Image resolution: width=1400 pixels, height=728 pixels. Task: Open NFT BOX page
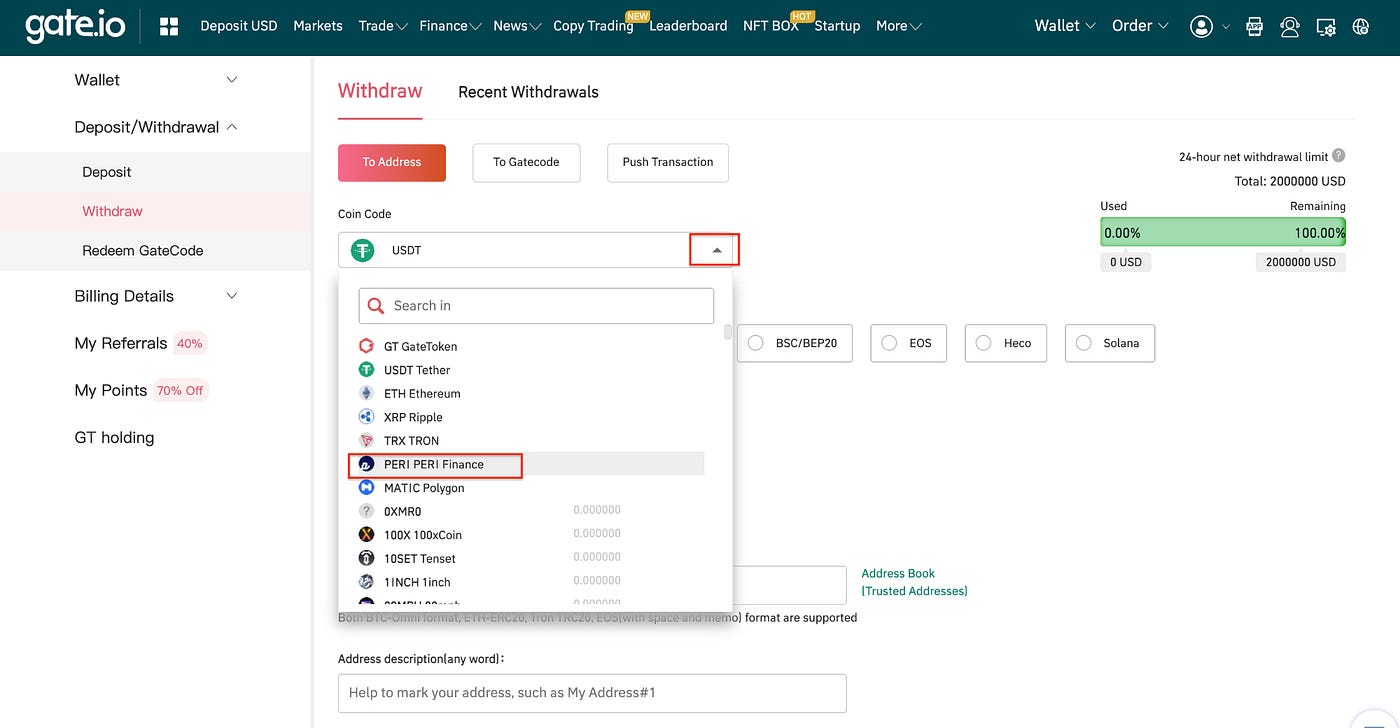click(771, 26)
